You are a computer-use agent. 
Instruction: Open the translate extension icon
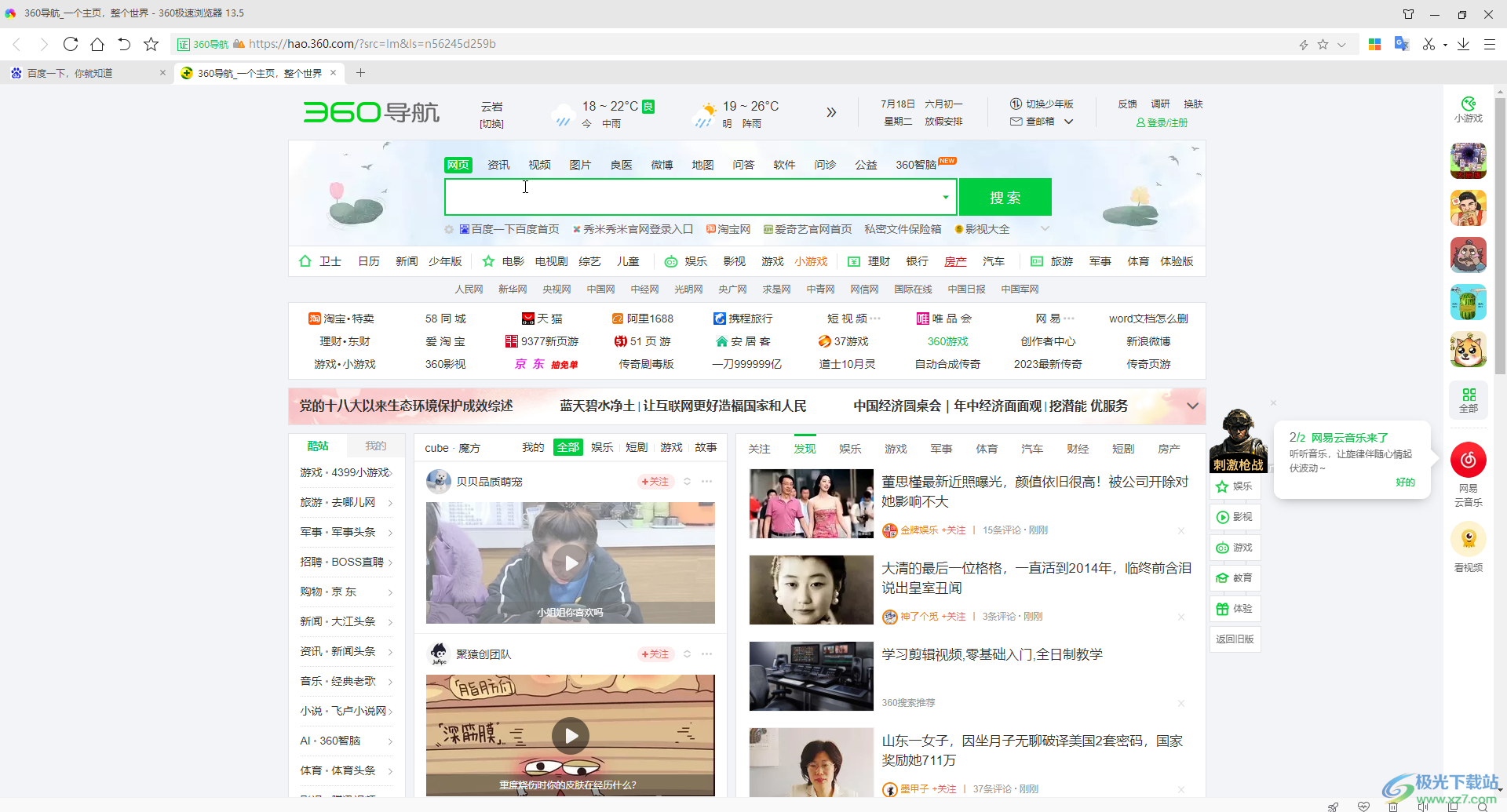click(1401, 44)
